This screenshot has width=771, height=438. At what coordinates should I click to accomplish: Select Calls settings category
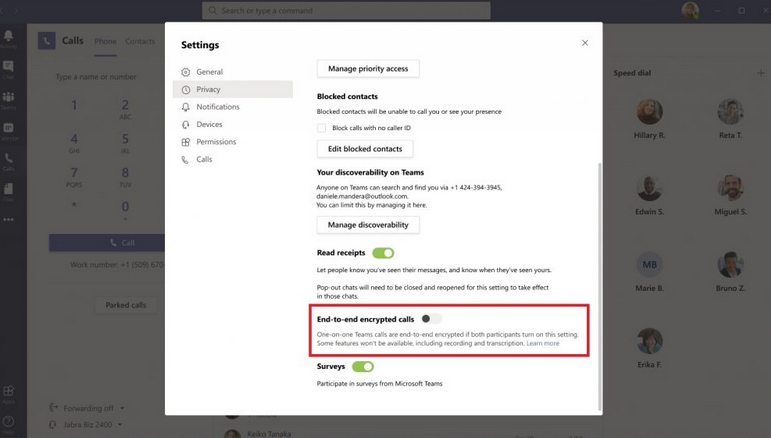(233, 159)
